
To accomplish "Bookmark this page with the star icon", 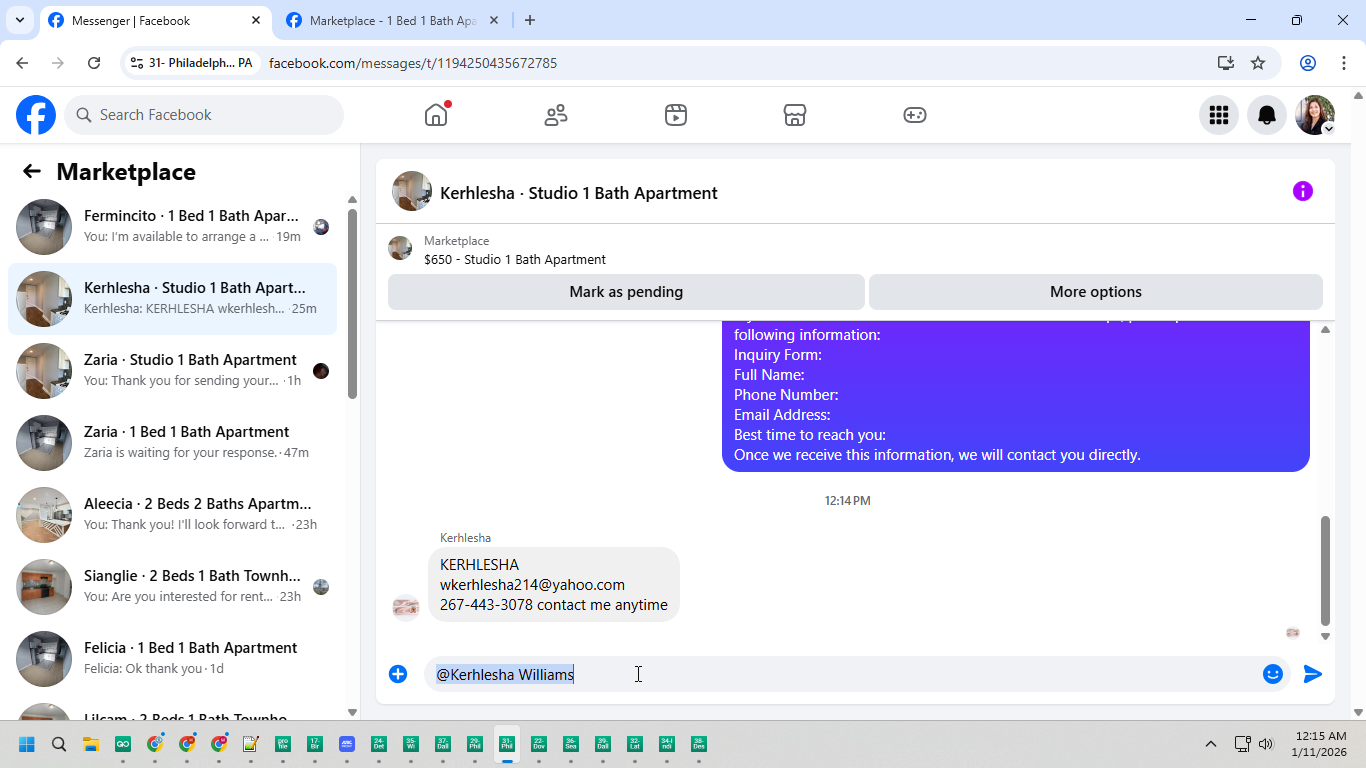I will [1258, 63].
